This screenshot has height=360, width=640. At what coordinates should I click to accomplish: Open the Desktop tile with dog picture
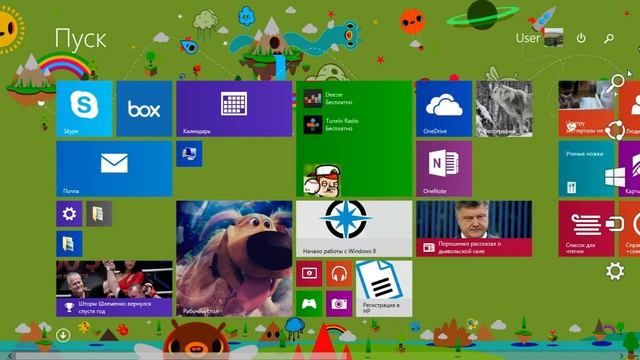click(x=234, y=258)
